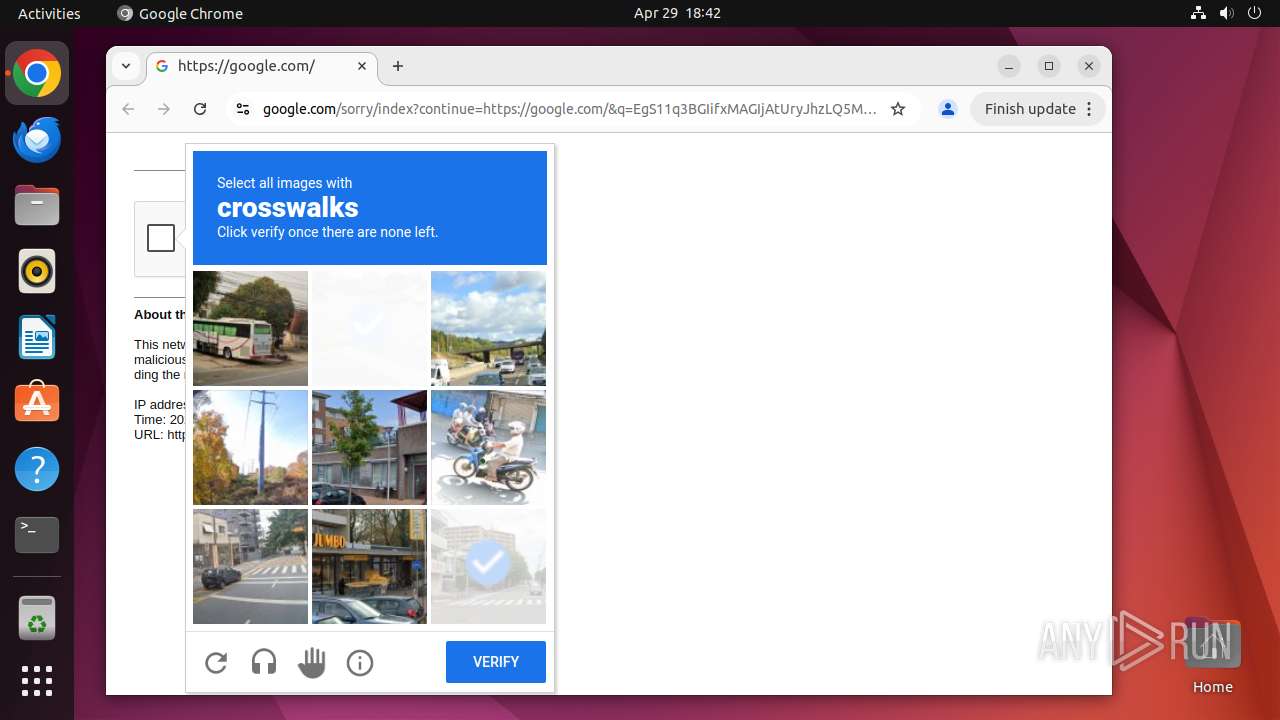Reload the page in Chrome
This screenshot has height=720, width=1280.
[200, 109]
